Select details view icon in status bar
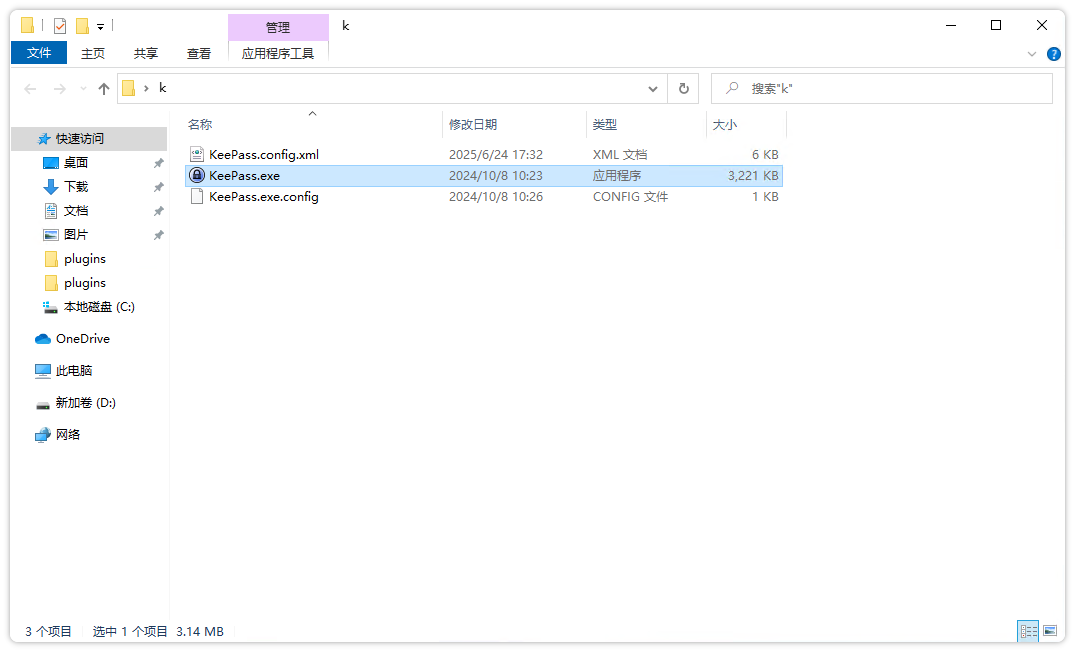Screen dimensions: 1075x652 (x=1028, y=631)
